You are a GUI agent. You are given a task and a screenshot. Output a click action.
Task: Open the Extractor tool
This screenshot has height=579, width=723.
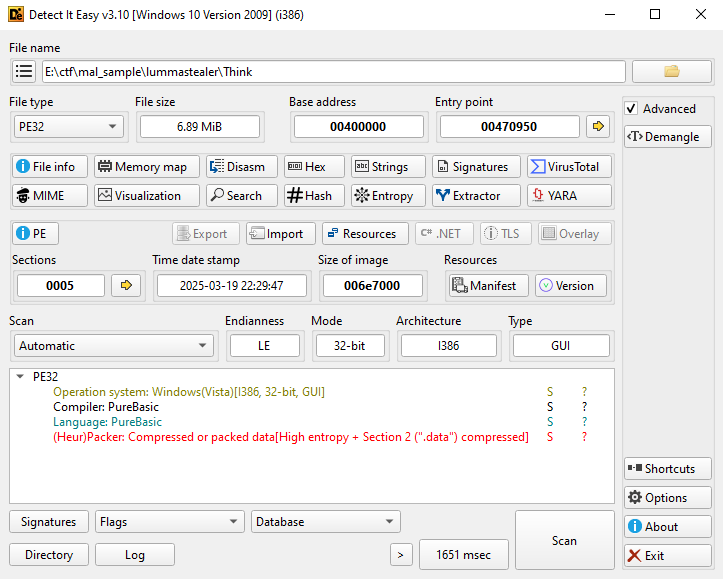point(476,195)
